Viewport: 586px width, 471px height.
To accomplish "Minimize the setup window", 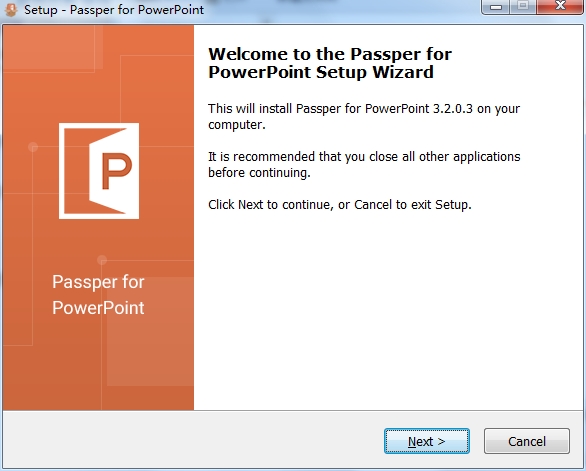I will [x=496, y=6].
